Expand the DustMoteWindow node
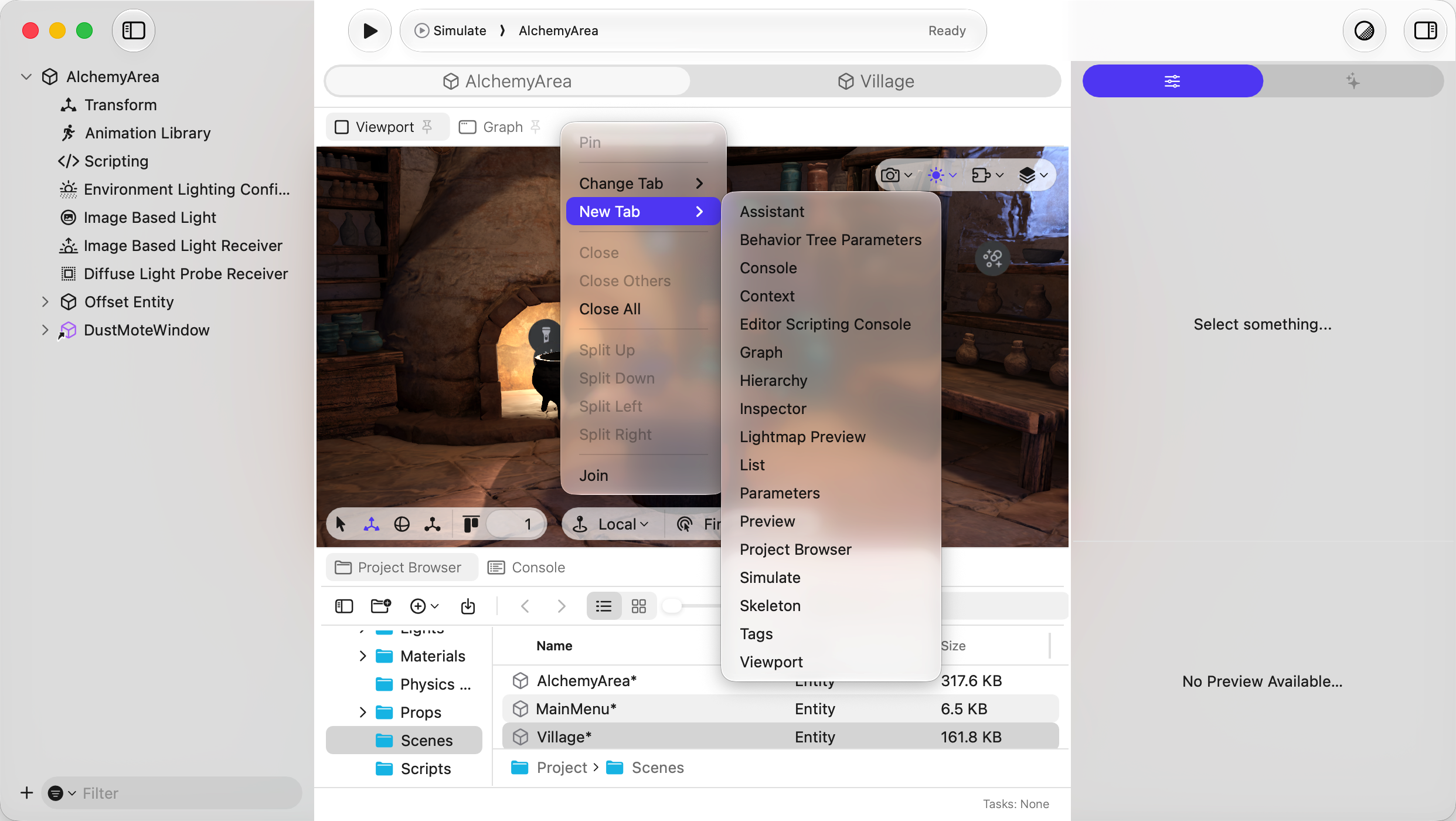The width and height of the screenshot is (1456, 821). click(45, 330)
